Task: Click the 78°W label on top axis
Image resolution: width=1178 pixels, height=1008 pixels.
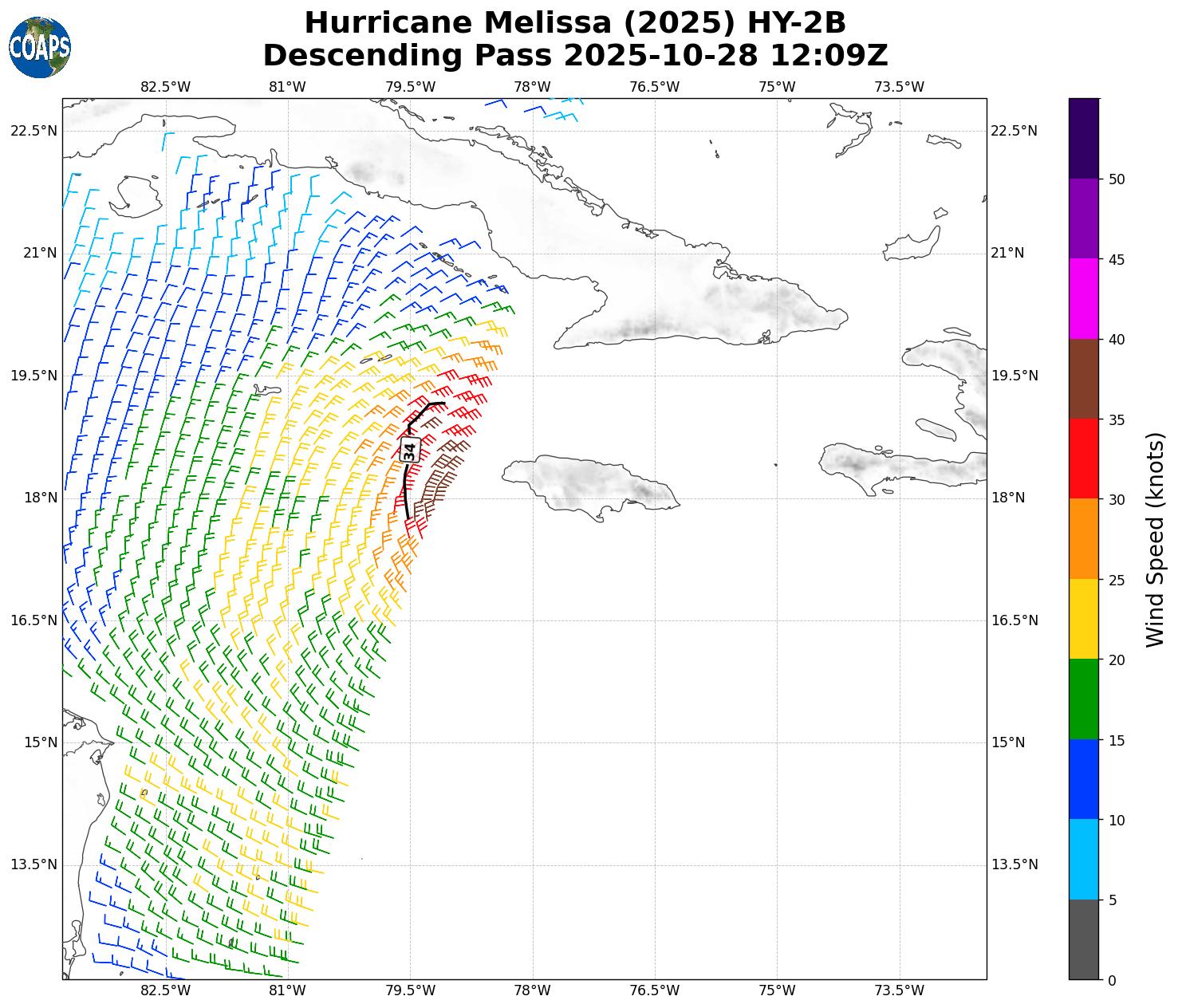Action: (532, 87)
